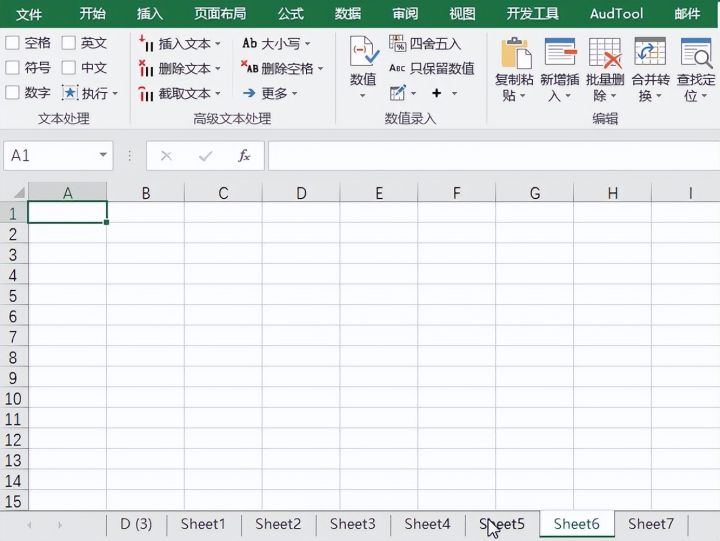Check the 英文 checkbox
This screenshot has width=720, height=541.
point(69,43)
